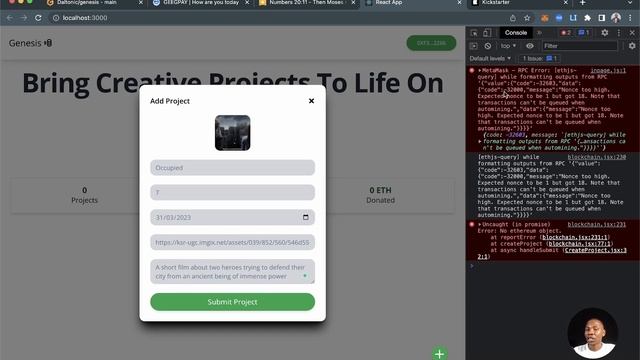Screen dimensions: 640x360
Task: Click the Genesis logo link
Action: pyautogui.click(x=30, y=43)
